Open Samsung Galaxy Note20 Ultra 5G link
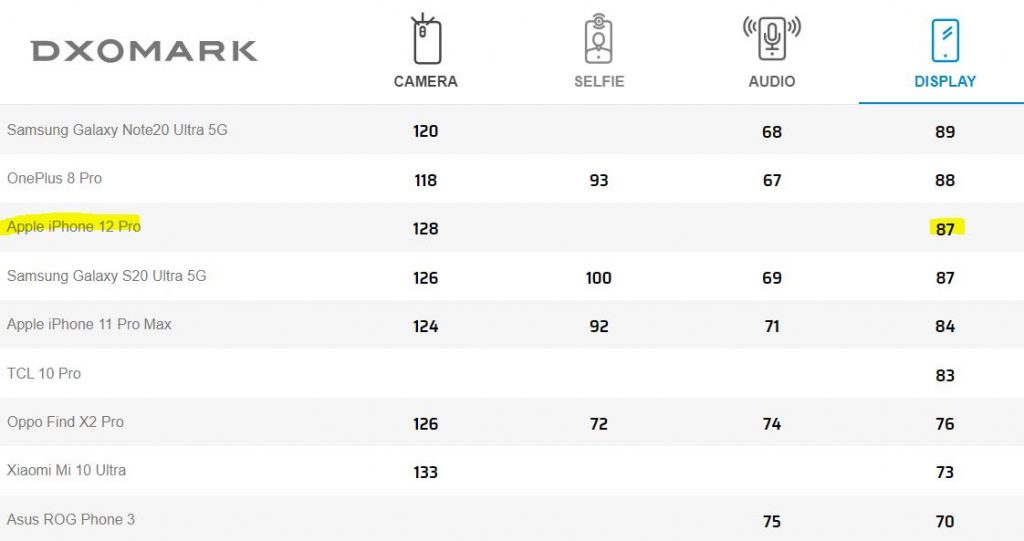The height and width of the screenshot is (541, 1024). 118,130
